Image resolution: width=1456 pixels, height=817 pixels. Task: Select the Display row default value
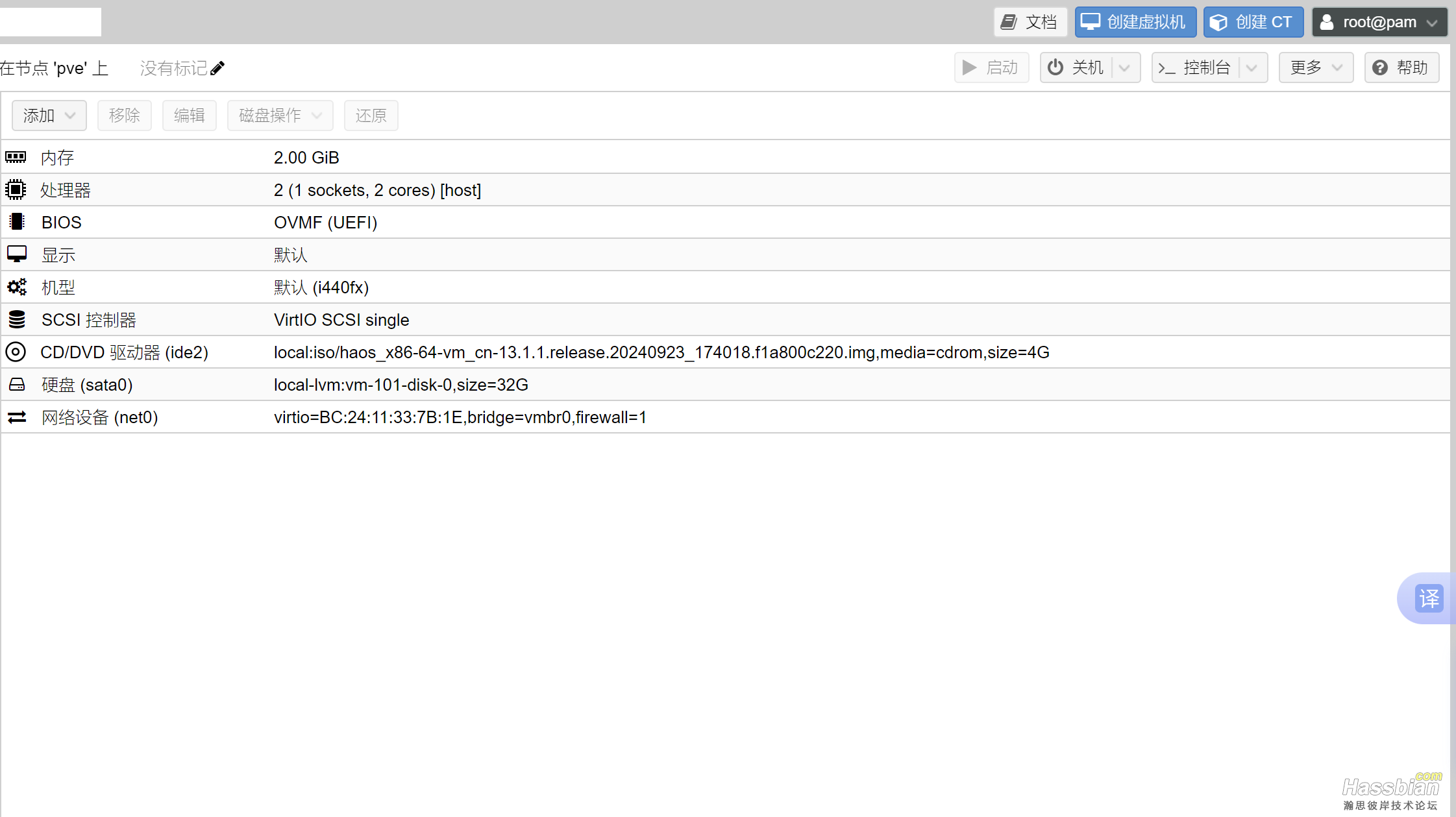point(291,255)
